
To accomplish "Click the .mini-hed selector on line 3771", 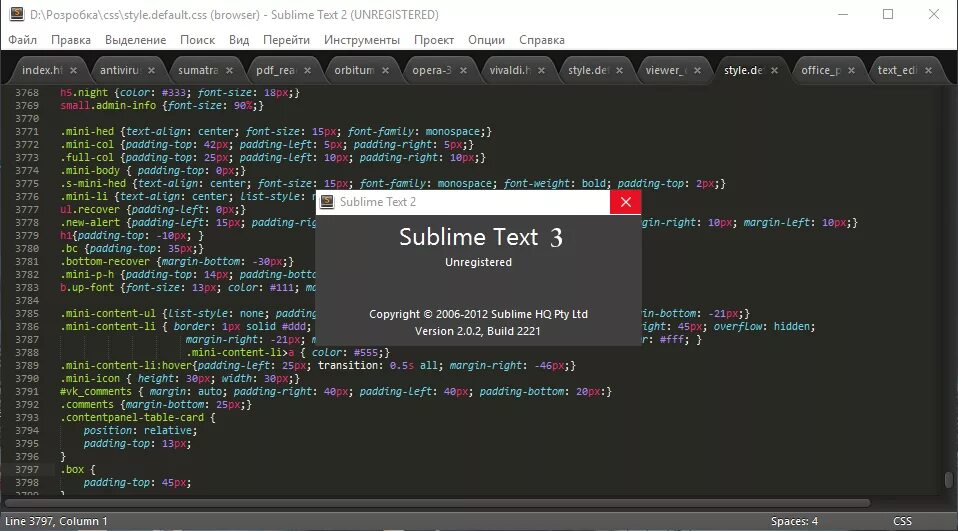I will [87, 131].
